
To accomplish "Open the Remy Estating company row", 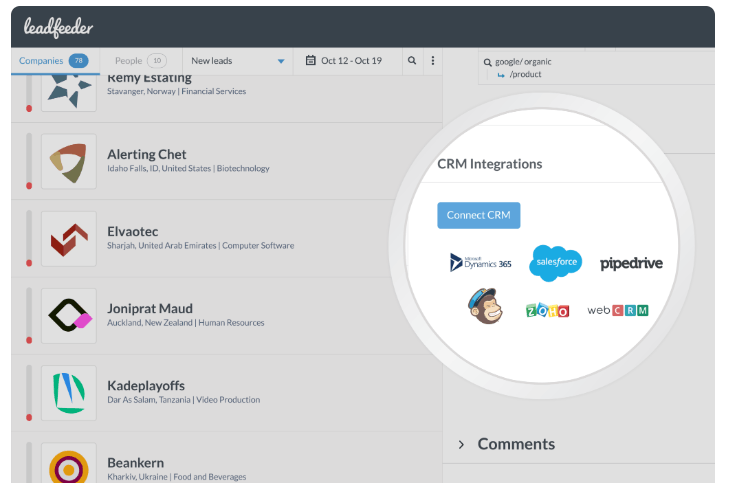I will point(227,99).
